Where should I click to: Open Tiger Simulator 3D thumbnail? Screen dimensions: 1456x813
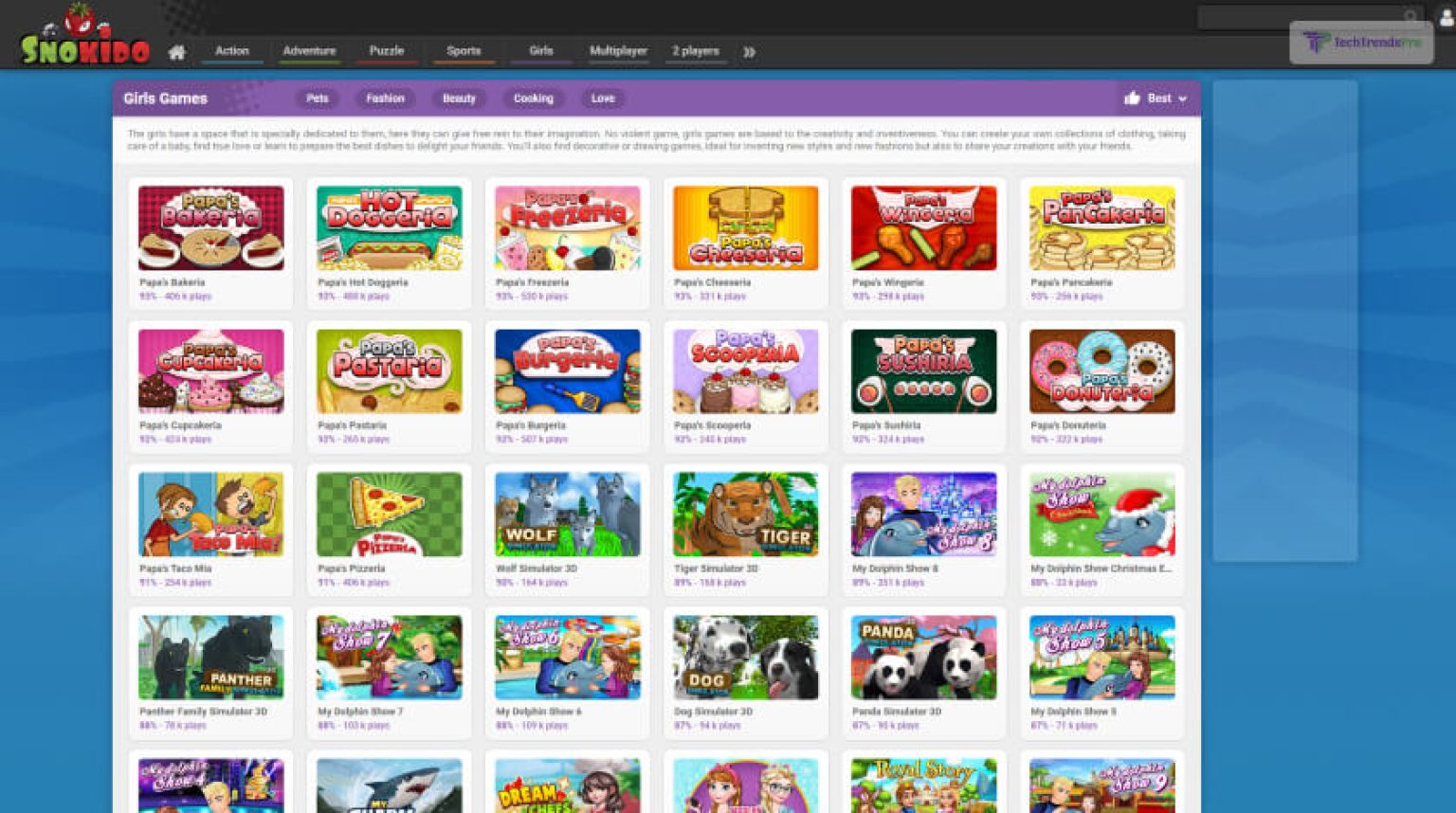[x=745, y=514]
